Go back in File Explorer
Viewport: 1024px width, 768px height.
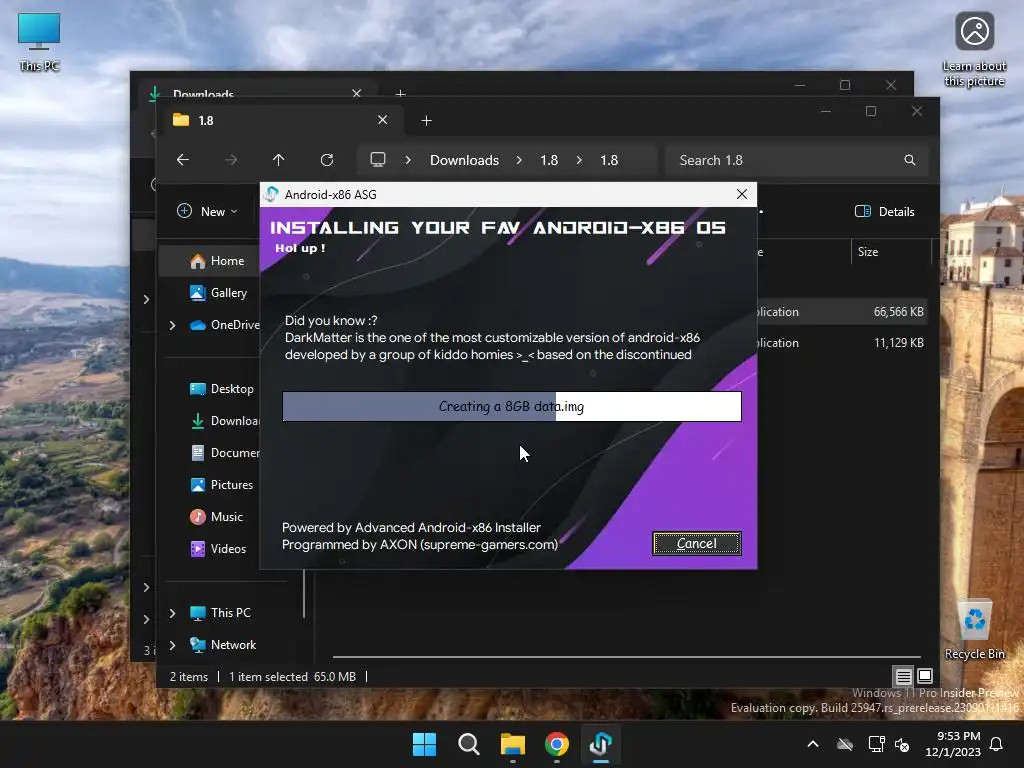tap(183, 160)
